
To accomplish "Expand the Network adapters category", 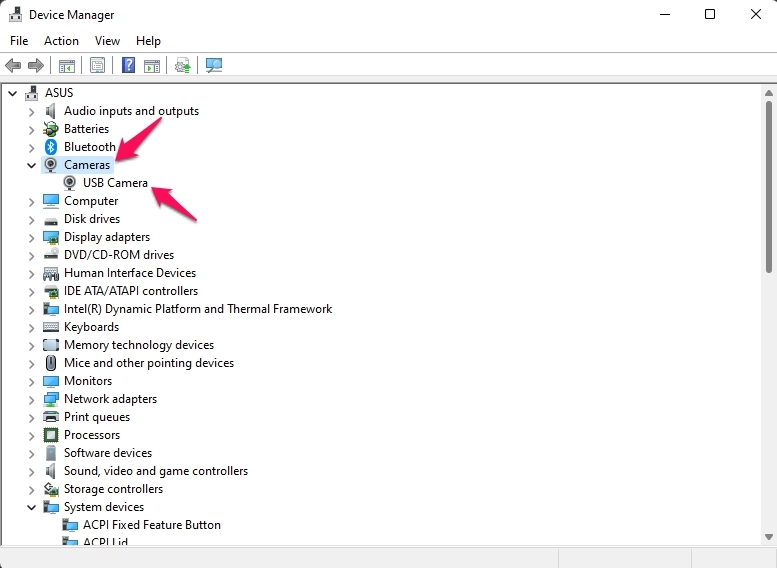I will [31, 399].
